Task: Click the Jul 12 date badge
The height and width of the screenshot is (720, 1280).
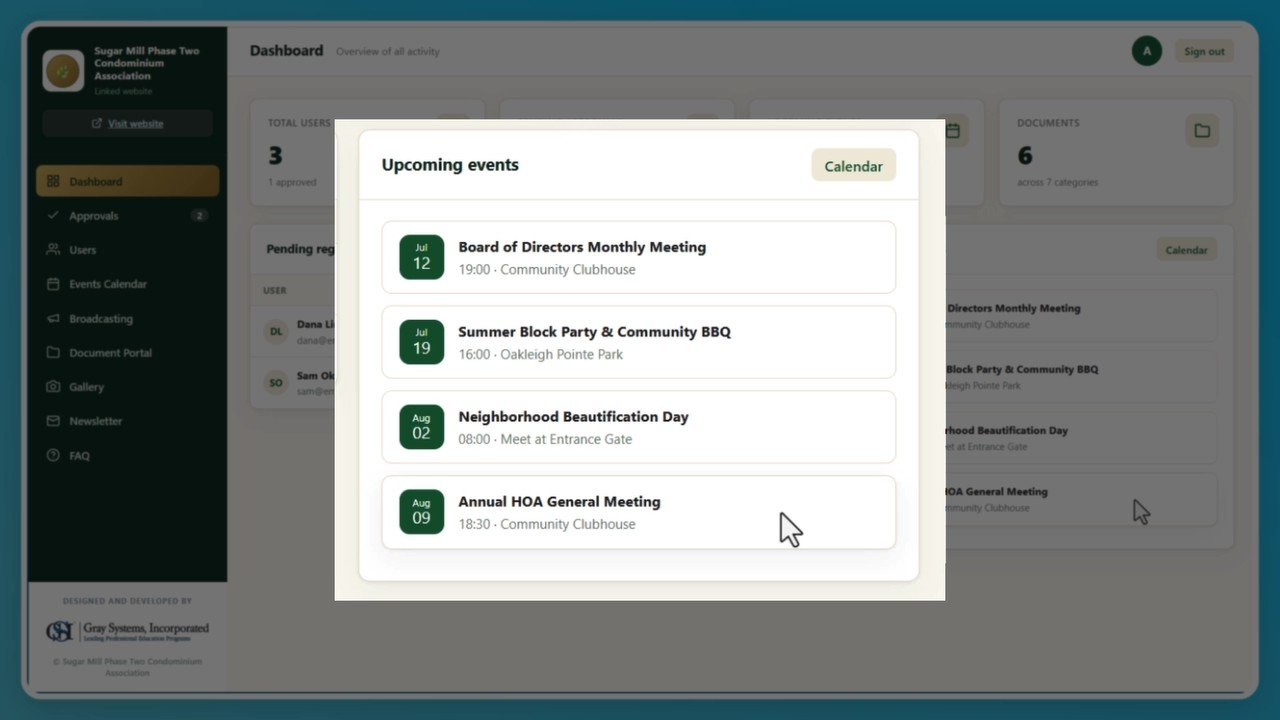Action: (421, 257)
